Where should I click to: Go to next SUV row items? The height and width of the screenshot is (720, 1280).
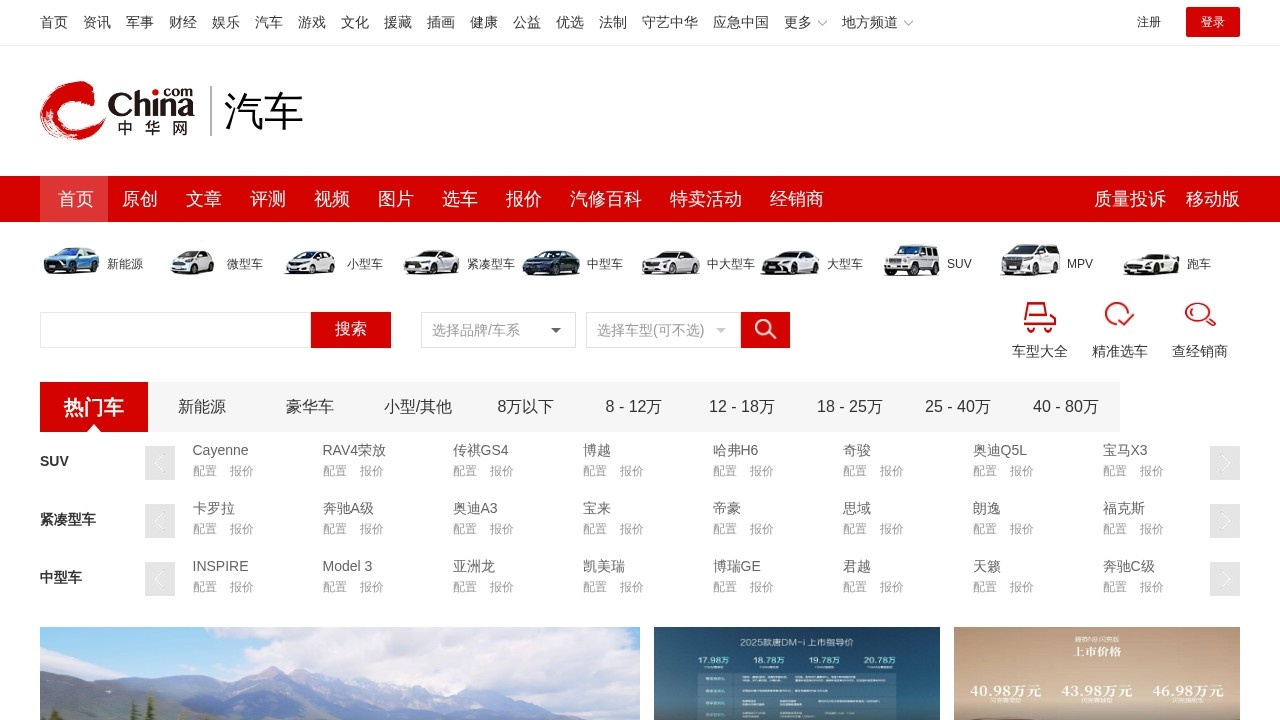click(1225, 463)
